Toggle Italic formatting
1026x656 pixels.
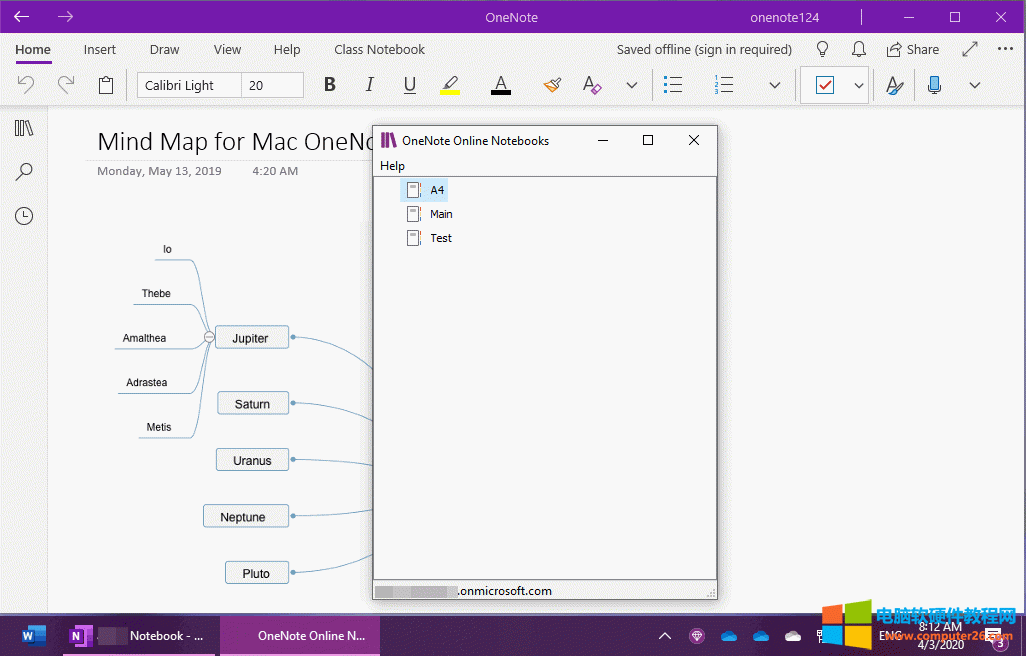point(369,85)
